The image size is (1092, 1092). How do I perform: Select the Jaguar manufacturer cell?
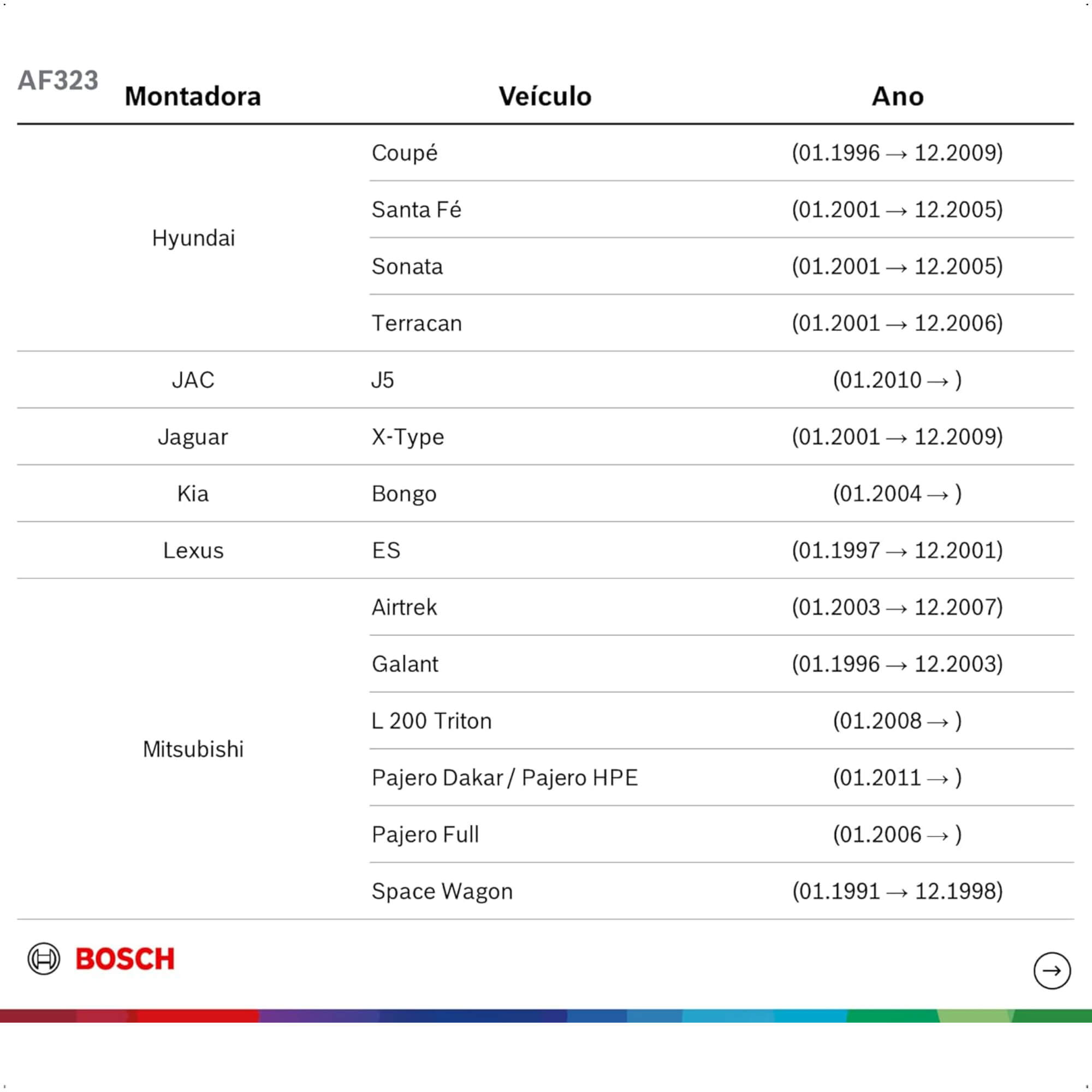pyautogui.click(x=193, y=437)
